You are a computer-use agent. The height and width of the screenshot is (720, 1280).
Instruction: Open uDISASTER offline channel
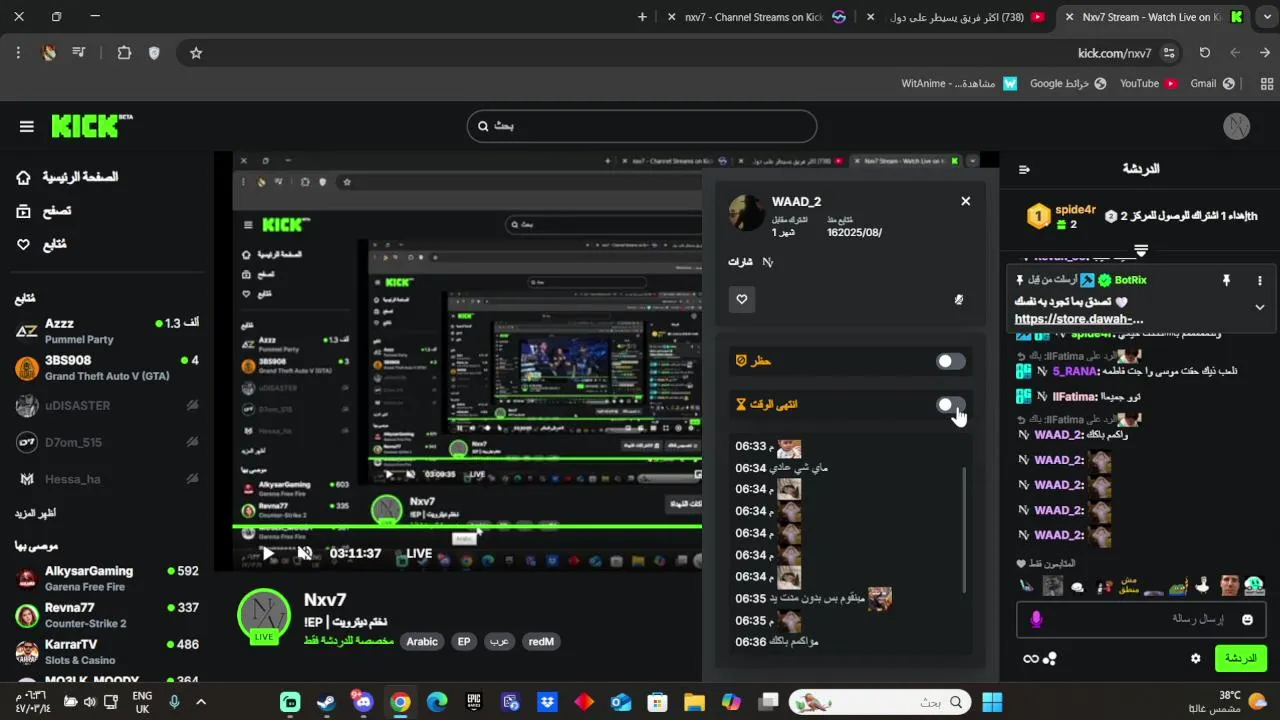[107, 405]
